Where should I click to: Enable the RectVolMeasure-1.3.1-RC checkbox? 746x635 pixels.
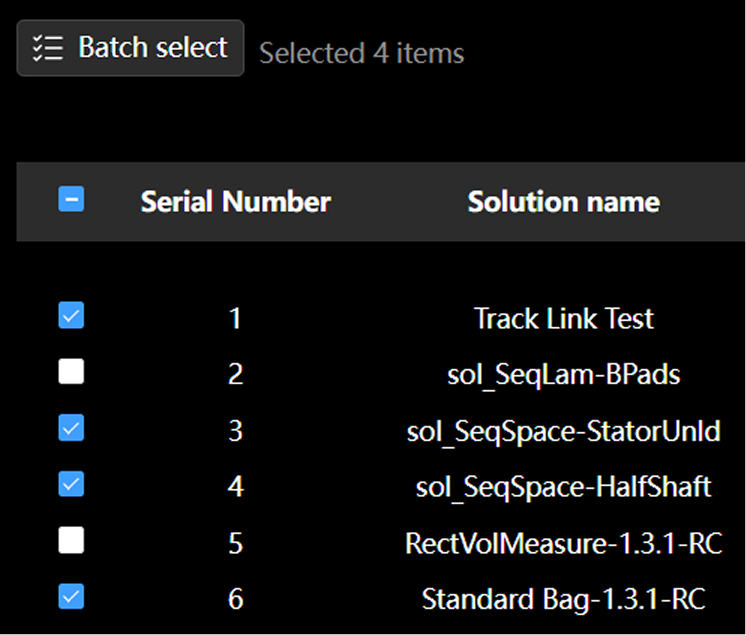pos(71,541)
